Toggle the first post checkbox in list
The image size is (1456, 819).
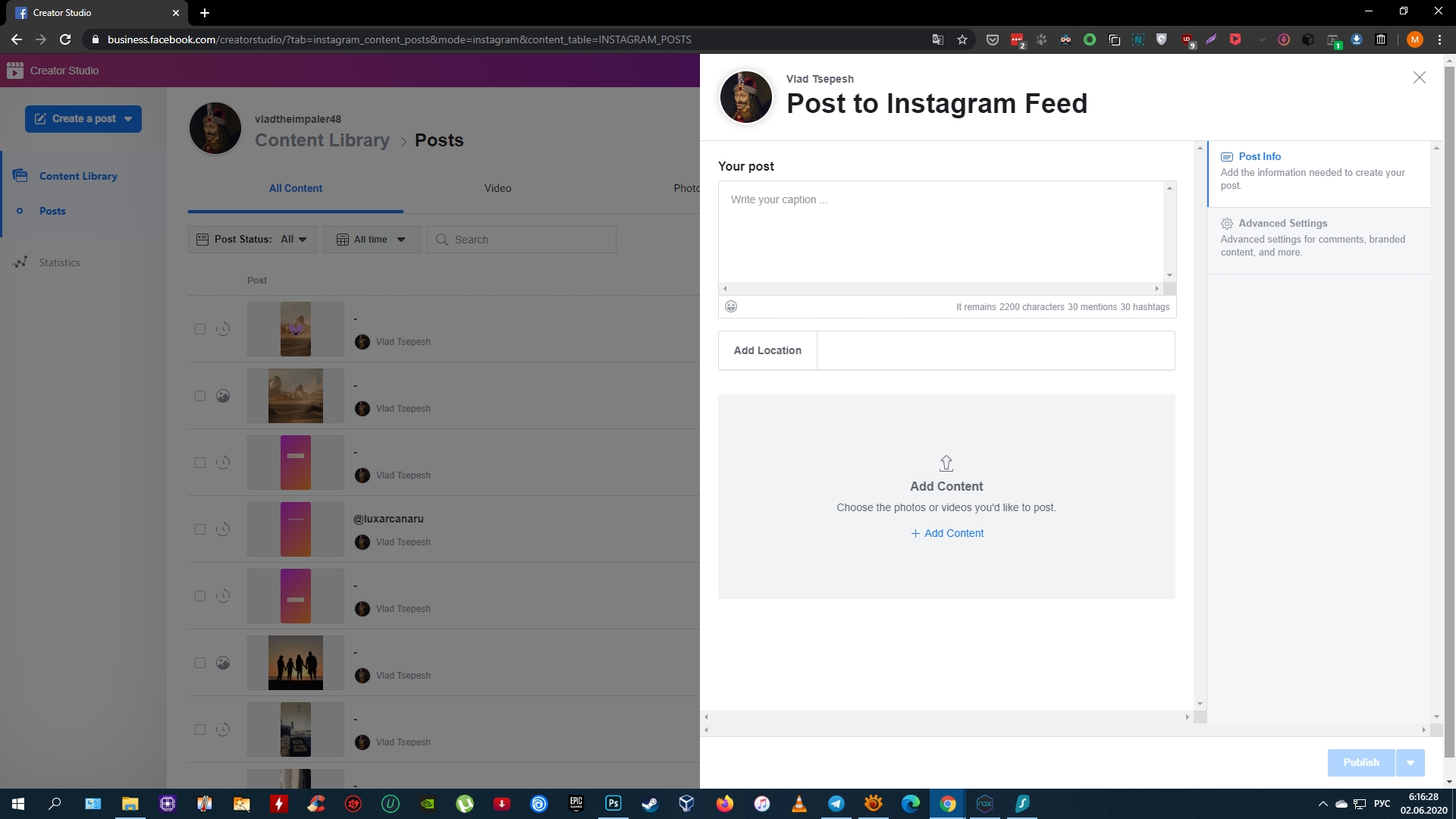click(200, 329)
